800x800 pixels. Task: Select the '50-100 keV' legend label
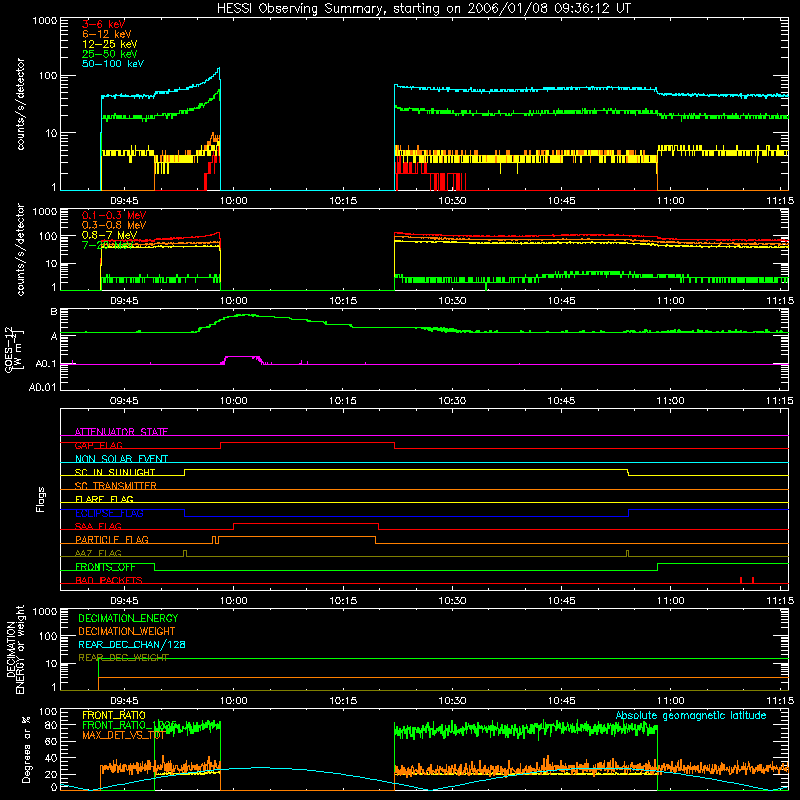click(113, 63)
